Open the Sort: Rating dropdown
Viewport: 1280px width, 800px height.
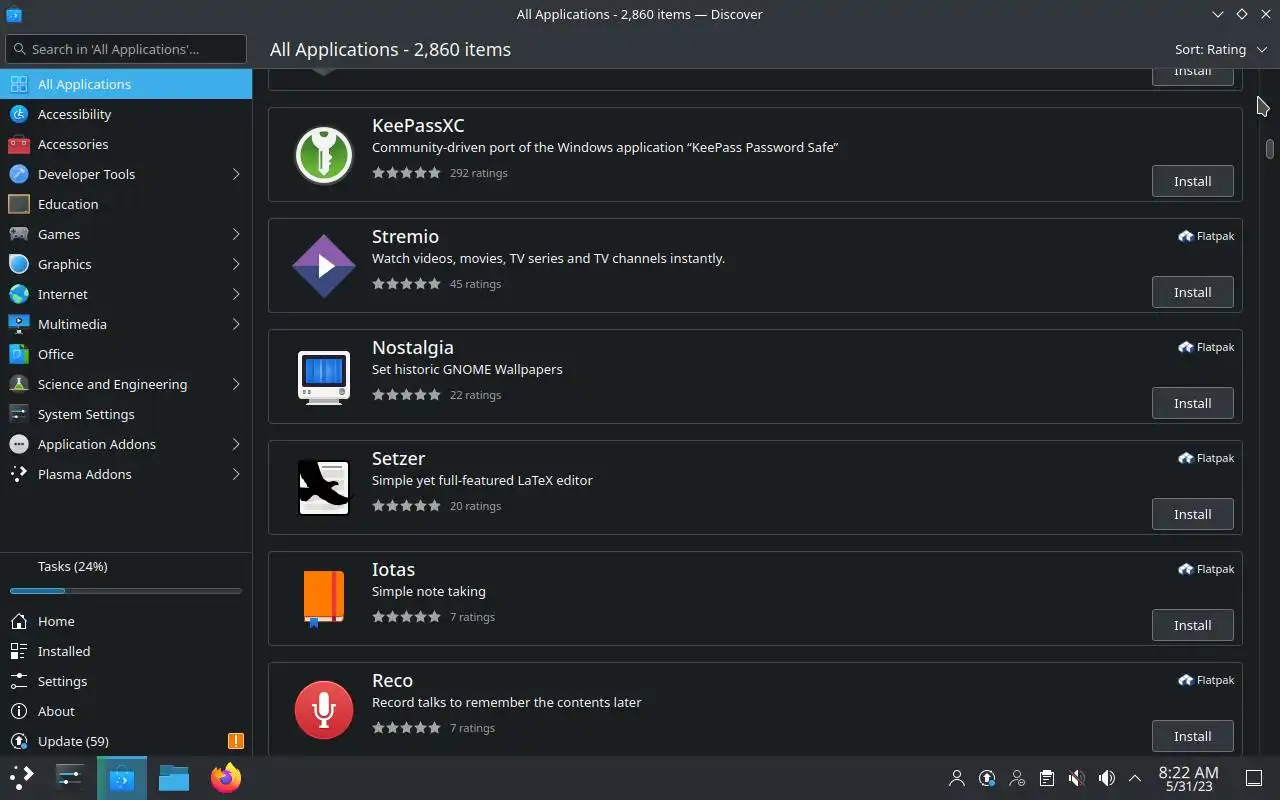(1220, 49)
